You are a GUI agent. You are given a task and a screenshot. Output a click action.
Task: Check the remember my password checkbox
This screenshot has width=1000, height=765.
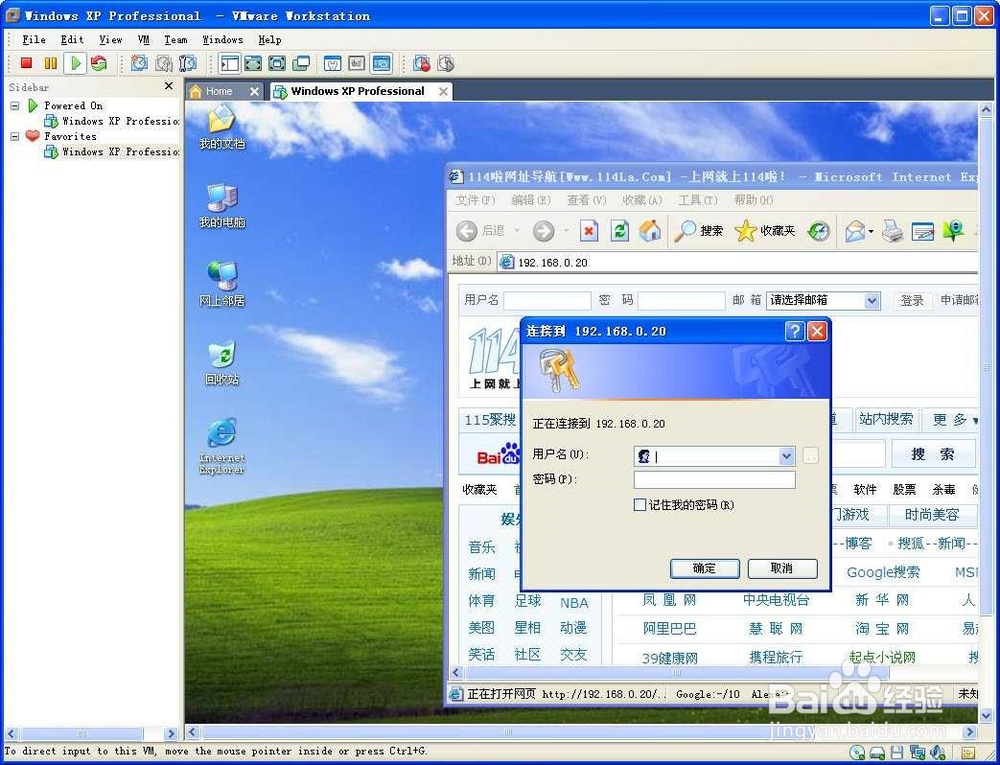click(x=640, y=505)
